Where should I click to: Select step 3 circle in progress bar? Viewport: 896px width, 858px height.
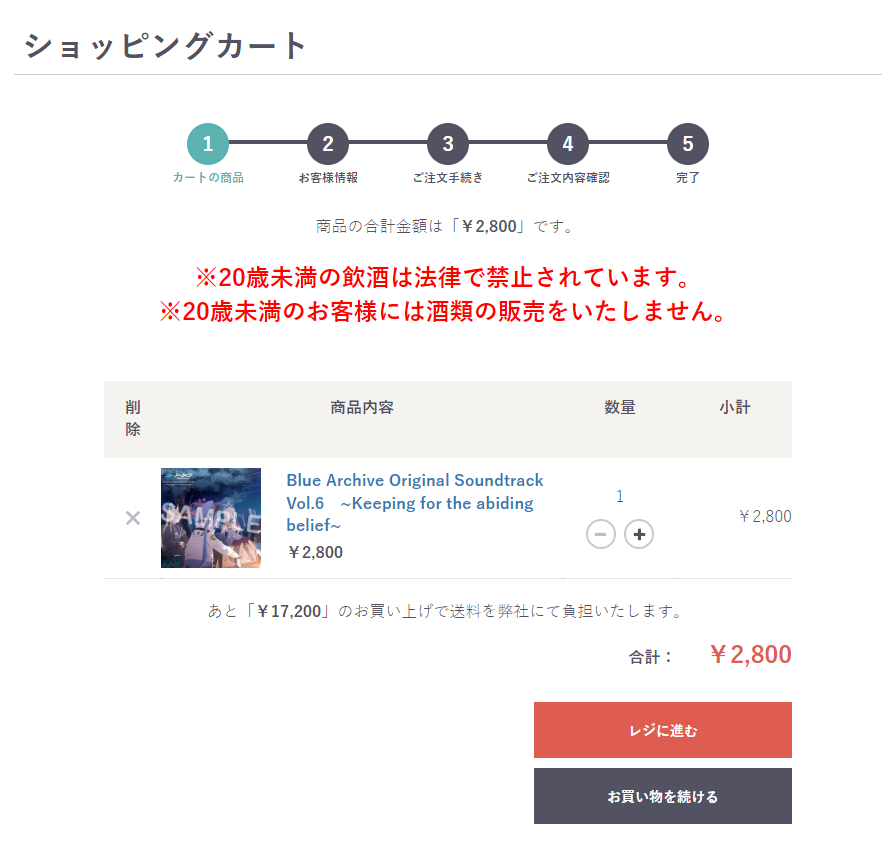[448, 144]
